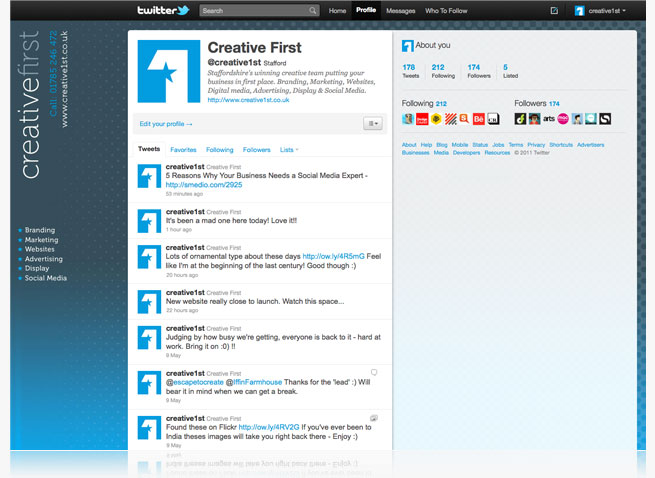This screenshot has height=478, width=655.
Task: Open the Status footer link
Action: coord(480,145)
